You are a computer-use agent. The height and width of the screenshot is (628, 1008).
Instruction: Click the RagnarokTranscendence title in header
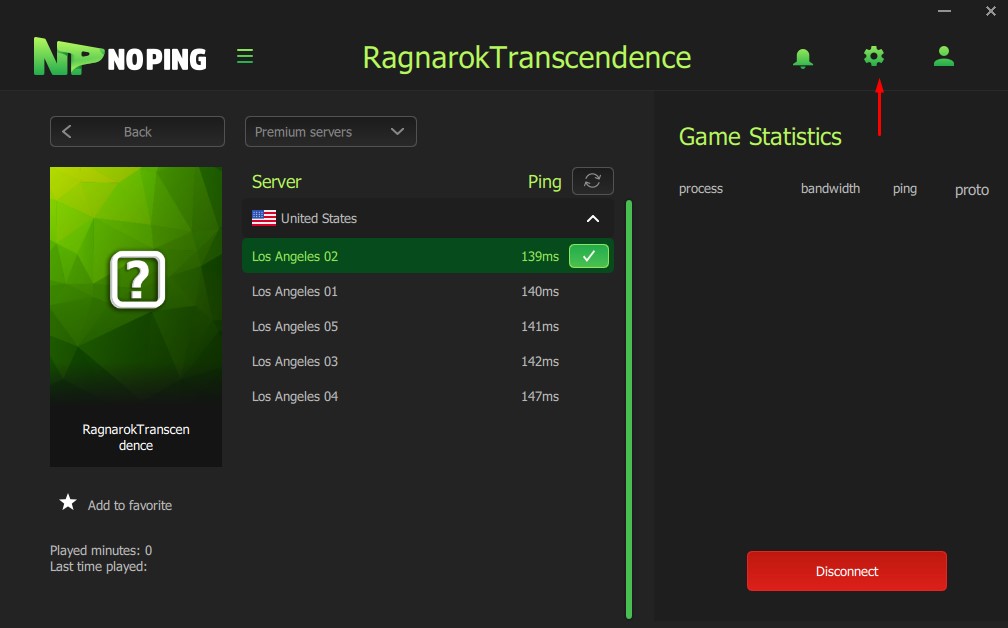point(526,57)
